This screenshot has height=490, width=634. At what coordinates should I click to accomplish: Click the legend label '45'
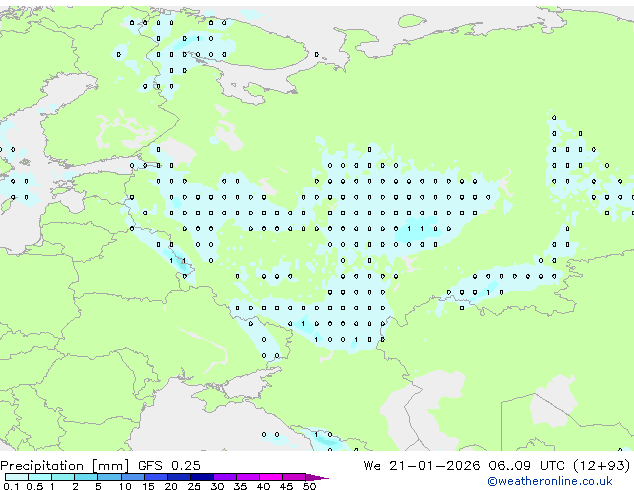286,486
